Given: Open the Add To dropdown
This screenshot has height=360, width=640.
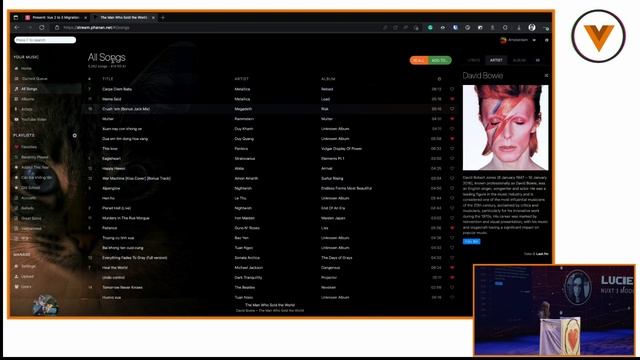Looking at the screenshot, I should pyautogui.click(x=440, y=60).
